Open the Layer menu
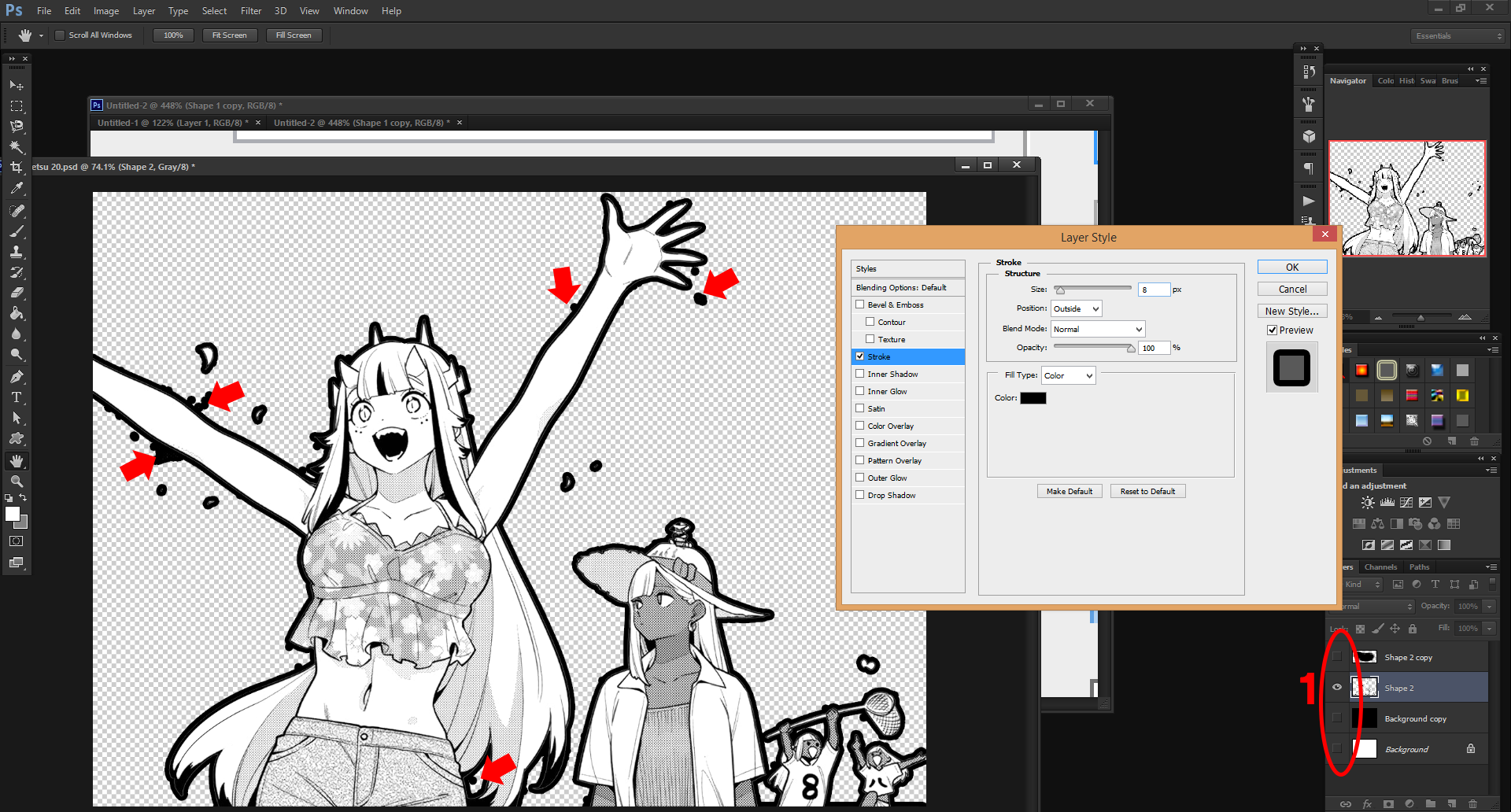This screenshot has width=1511, height=812. (x=144, y=11)
